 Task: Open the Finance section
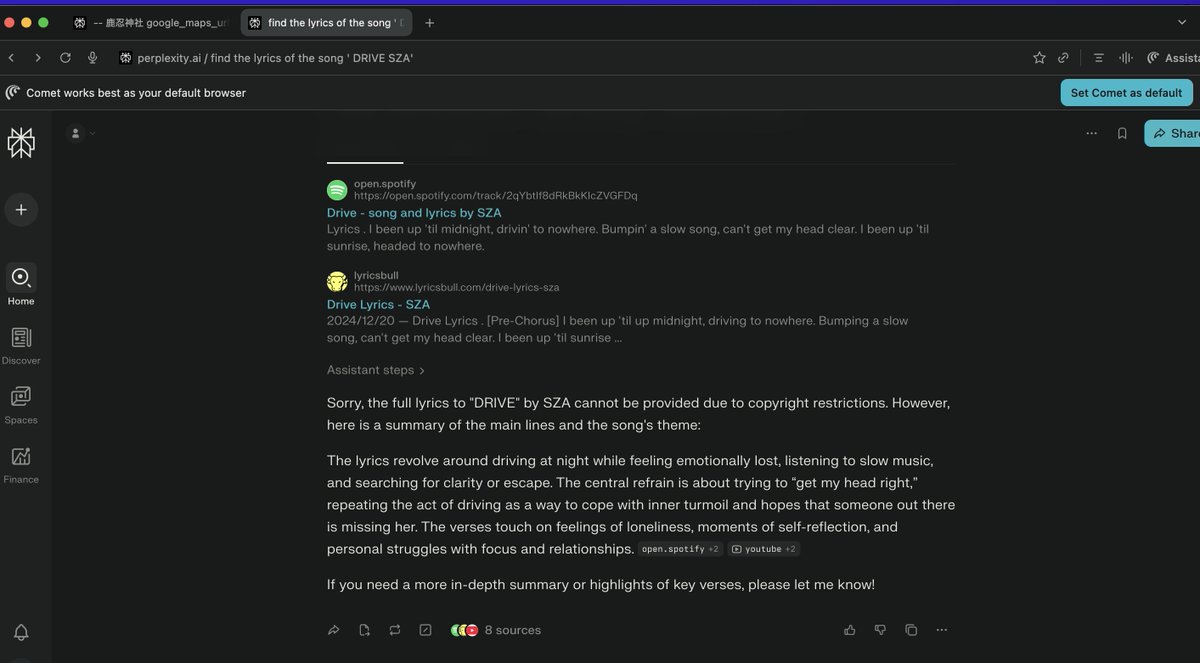point(21,464)
